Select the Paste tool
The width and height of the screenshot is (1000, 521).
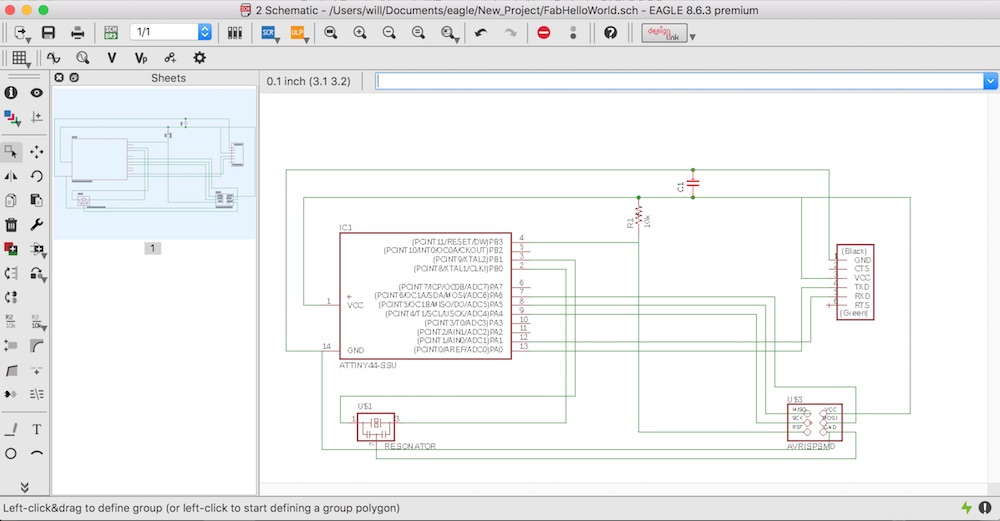point(36,200)
